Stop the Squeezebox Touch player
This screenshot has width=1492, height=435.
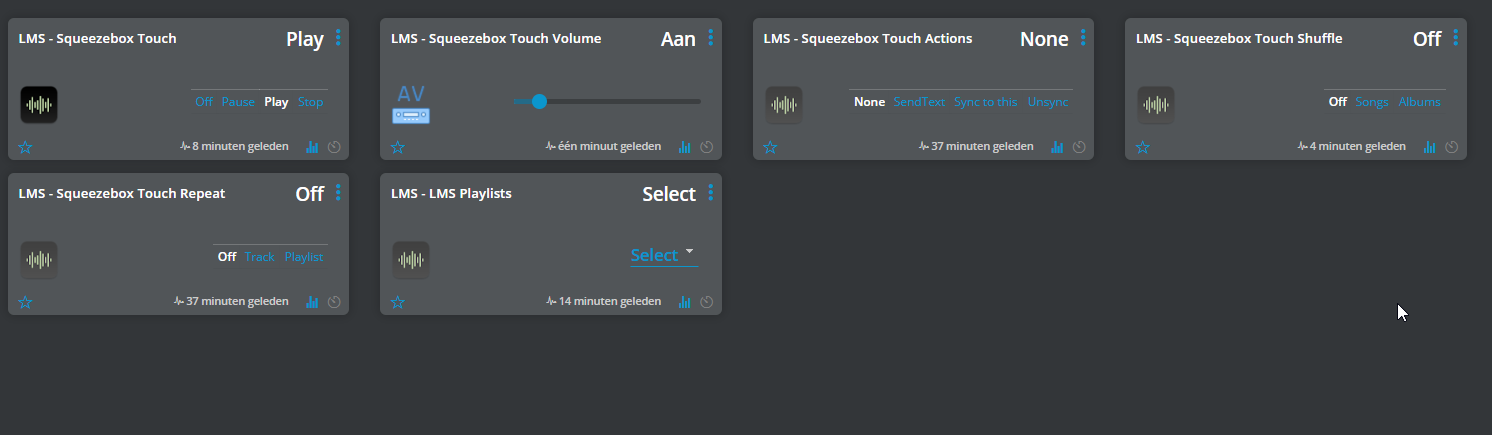(310, 102)
